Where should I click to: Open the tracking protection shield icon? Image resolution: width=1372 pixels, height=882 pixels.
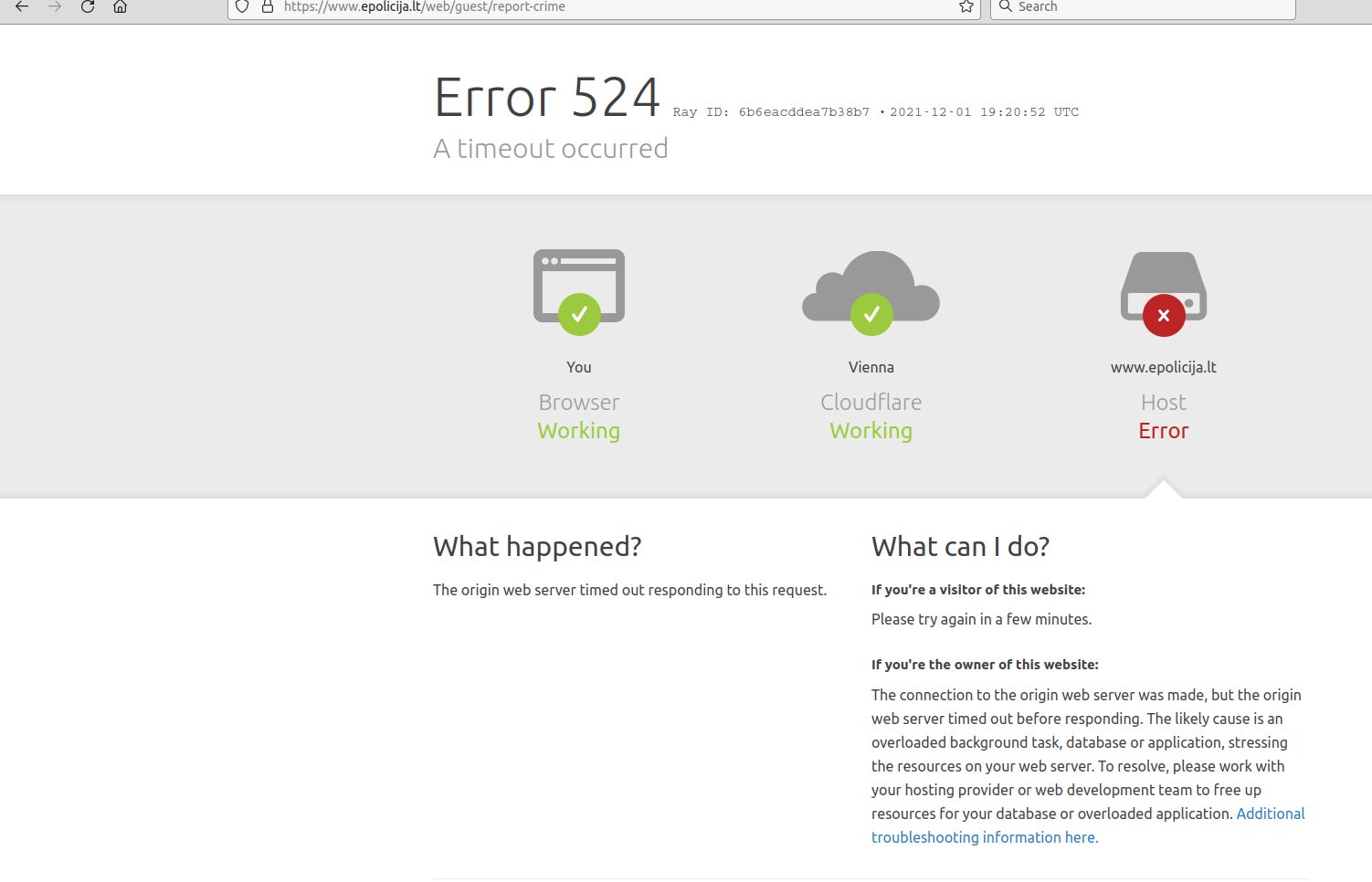(x=242, y=6)
